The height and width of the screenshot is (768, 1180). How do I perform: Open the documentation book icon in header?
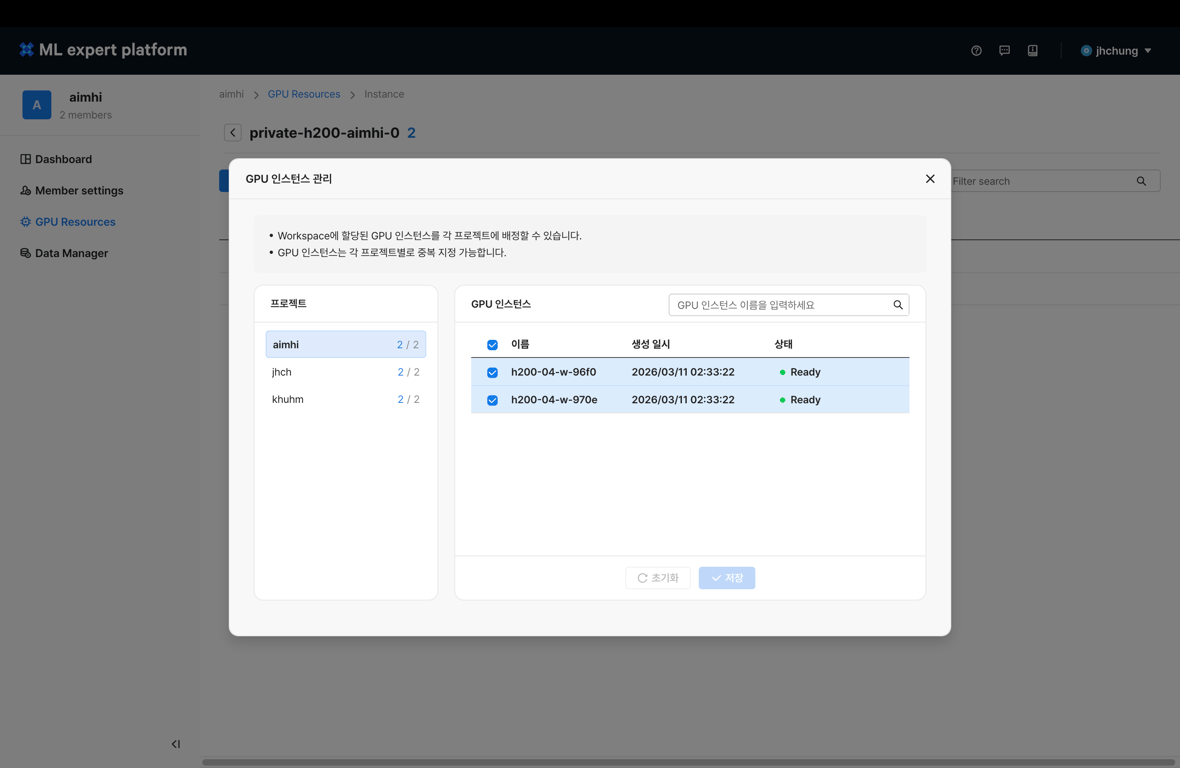(1032, 50)
